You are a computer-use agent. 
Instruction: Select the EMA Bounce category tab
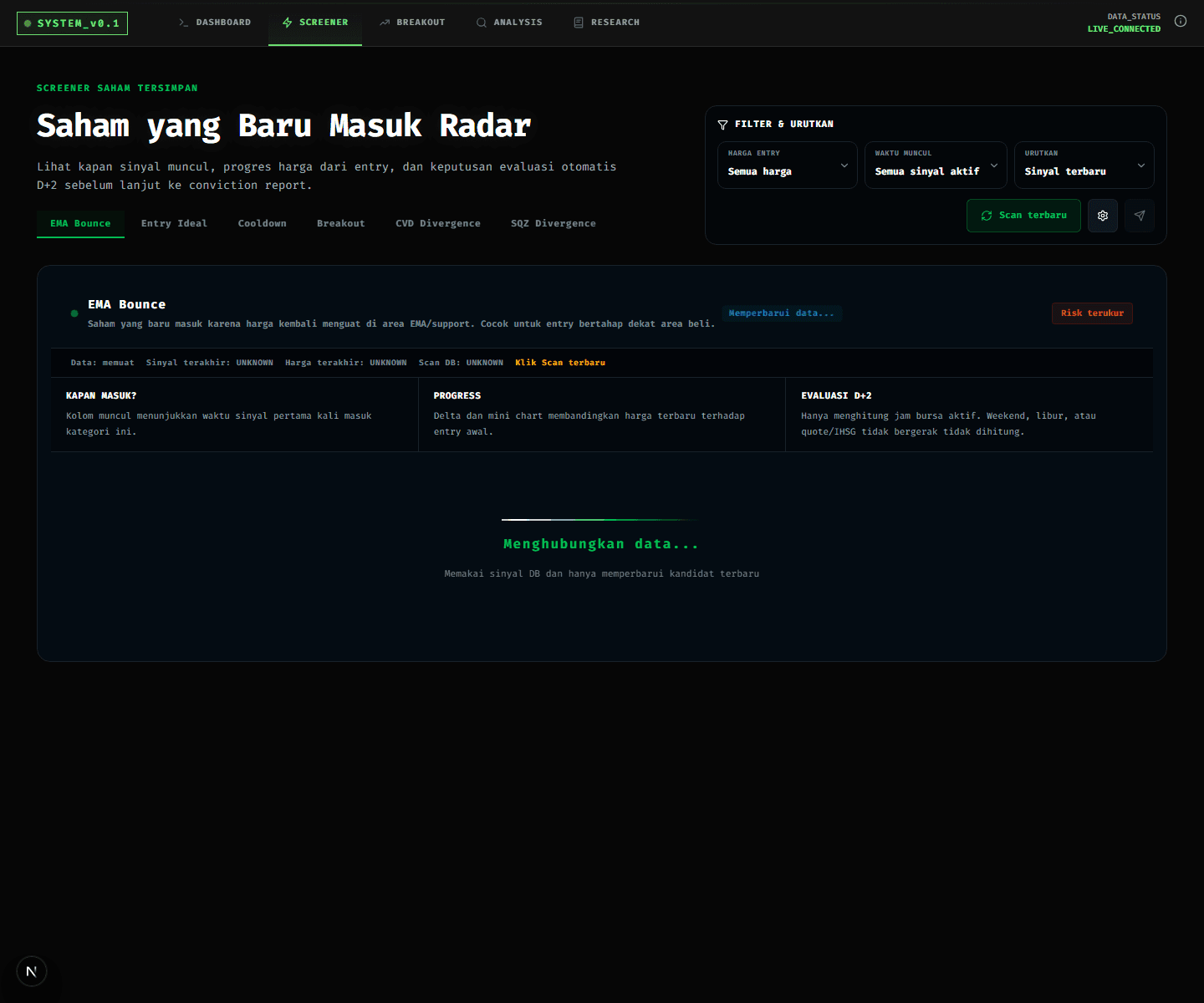pos(80,224)
